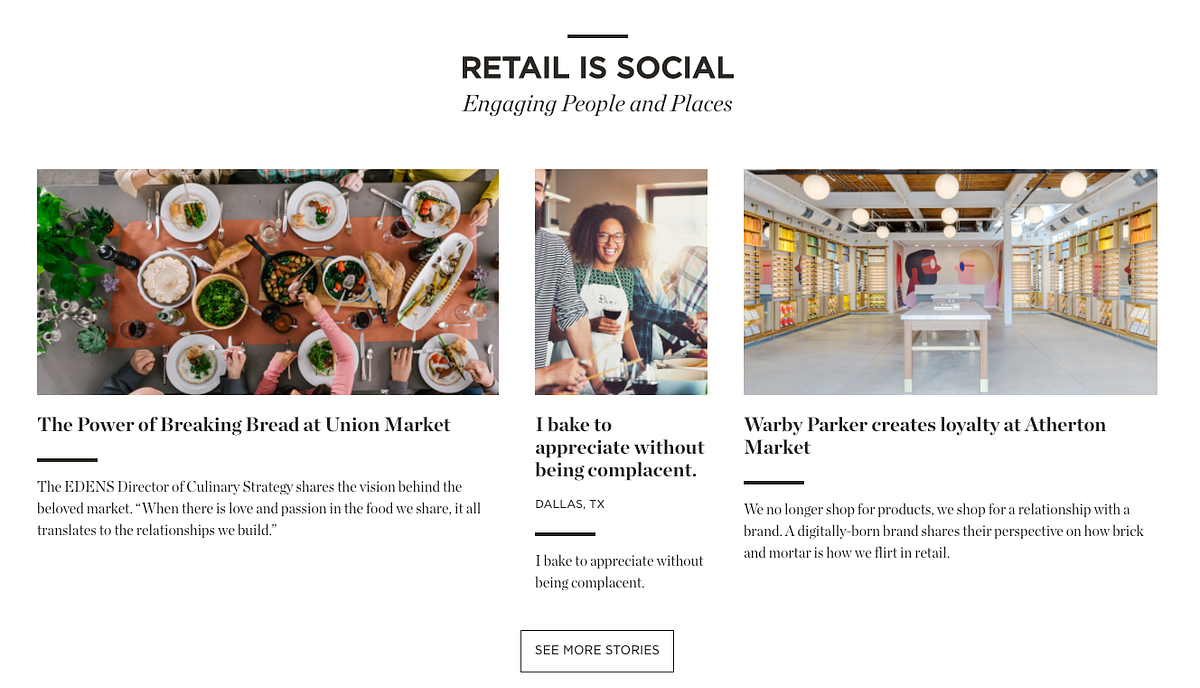Open the Warby Parker store interior photo
The width and height of the screenshot is (1200, 688).
tap(950, 282)
